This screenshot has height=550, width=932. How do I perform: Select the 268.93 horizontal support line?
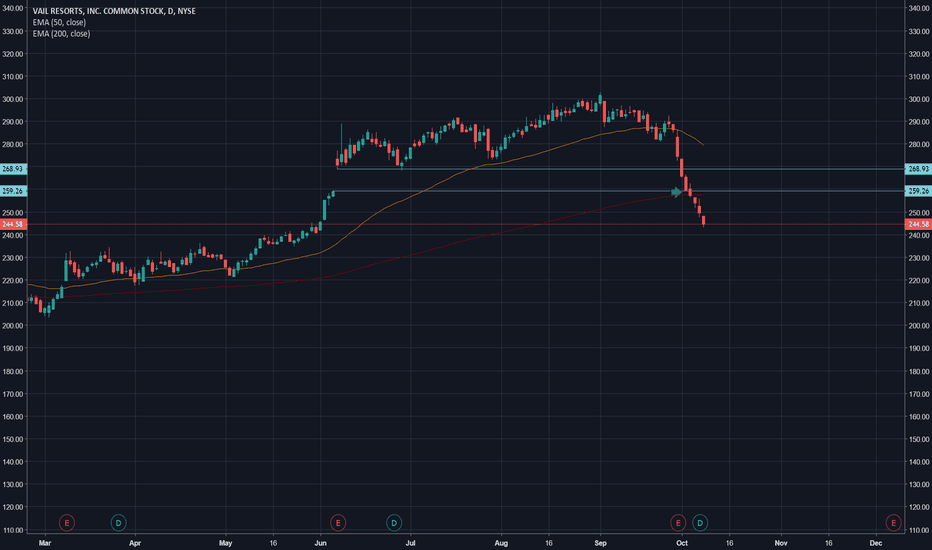pyautogui.click(x=621, y=169)
